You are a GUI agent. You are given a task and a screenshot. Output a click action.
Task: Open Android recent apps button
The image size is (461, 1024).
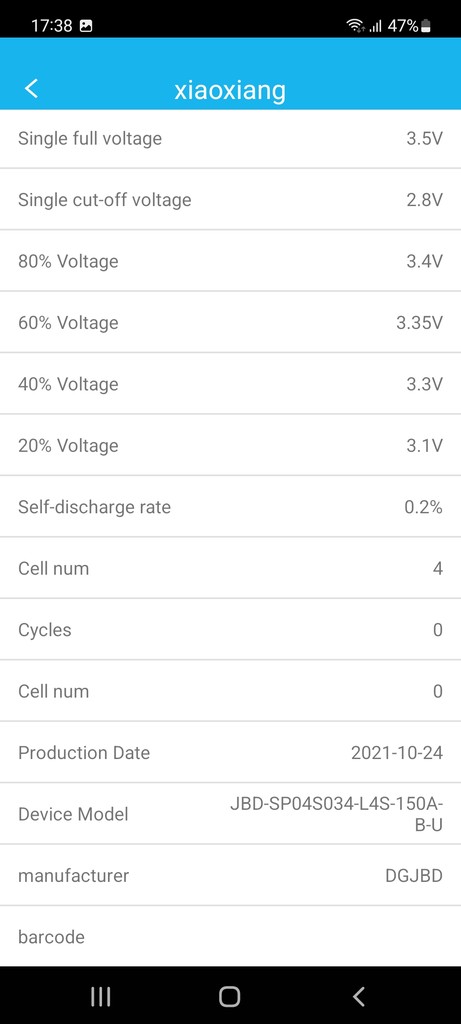pyautogui.click(x=100, y=996)
